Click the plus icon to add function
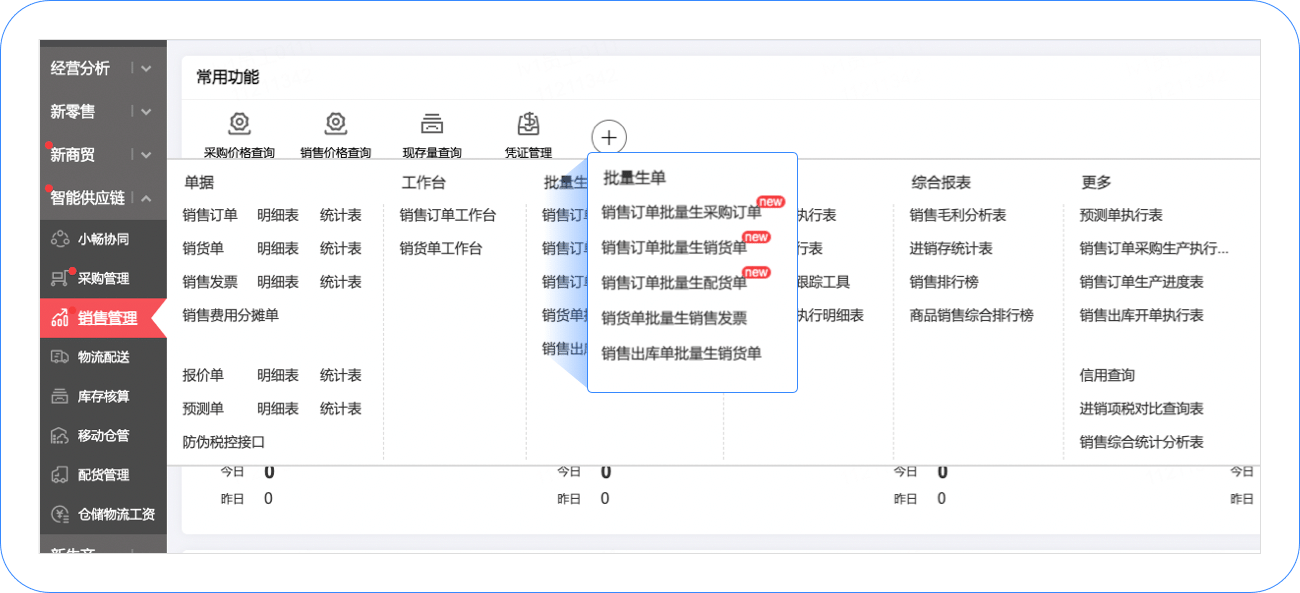Viewport: 1300px width, 593px height. coord(609,138)
